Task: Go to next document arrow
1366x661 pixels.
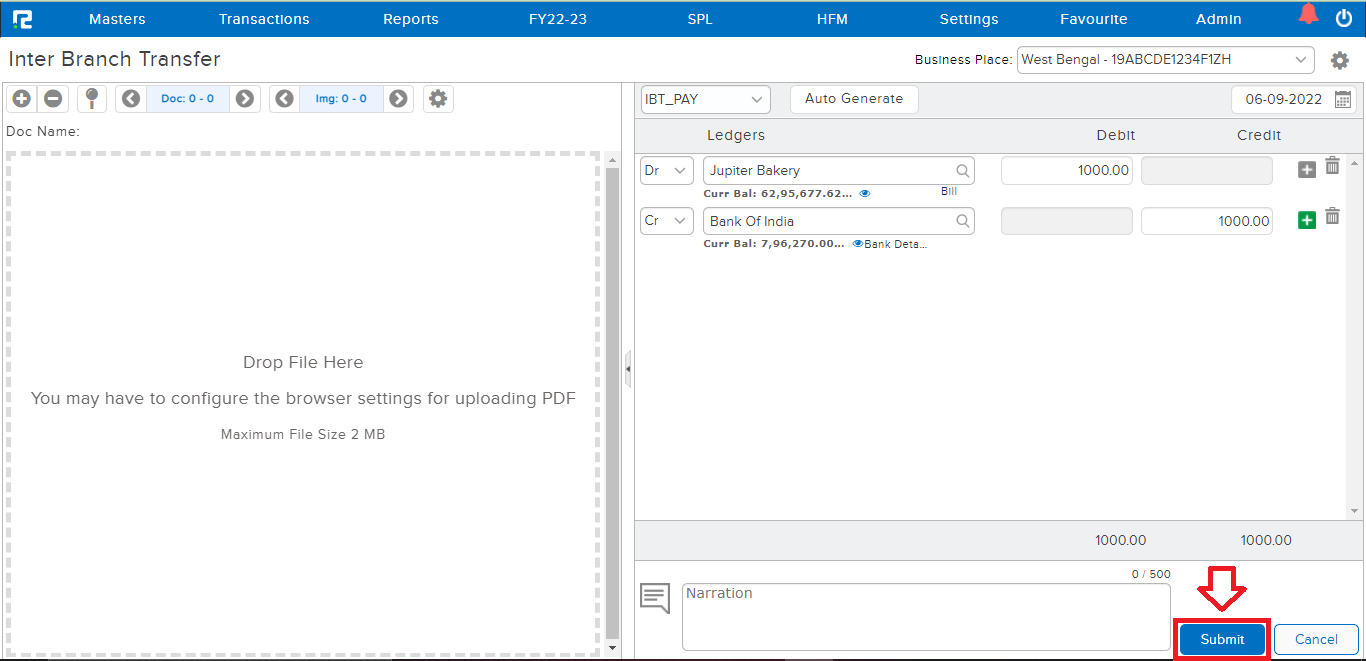Action: [x=244, y=99]
